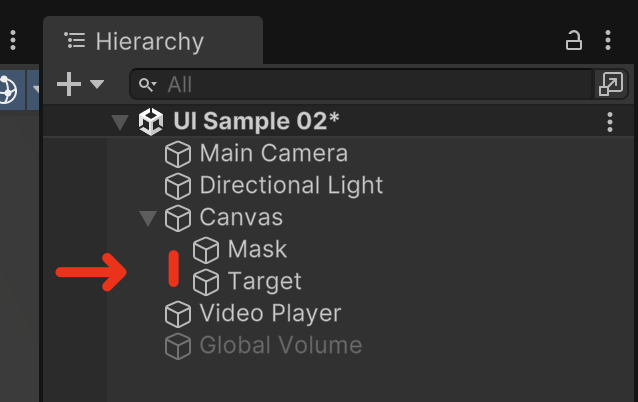Open the create object dropdown arrow
The width and height of the screenshot is (638, 402).
point(97,84)
